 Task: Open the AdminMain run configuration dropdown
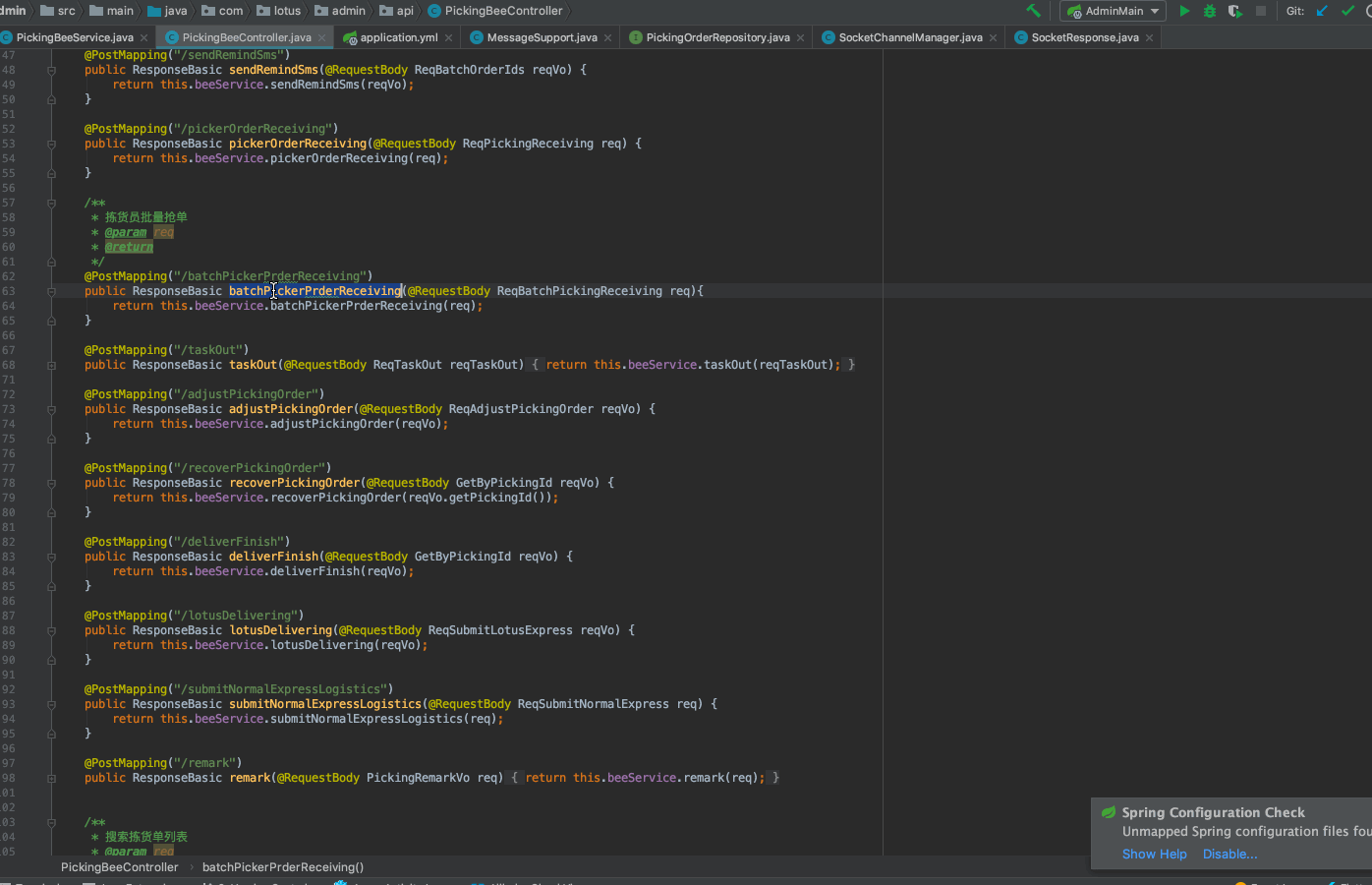tap(1114, 11)
